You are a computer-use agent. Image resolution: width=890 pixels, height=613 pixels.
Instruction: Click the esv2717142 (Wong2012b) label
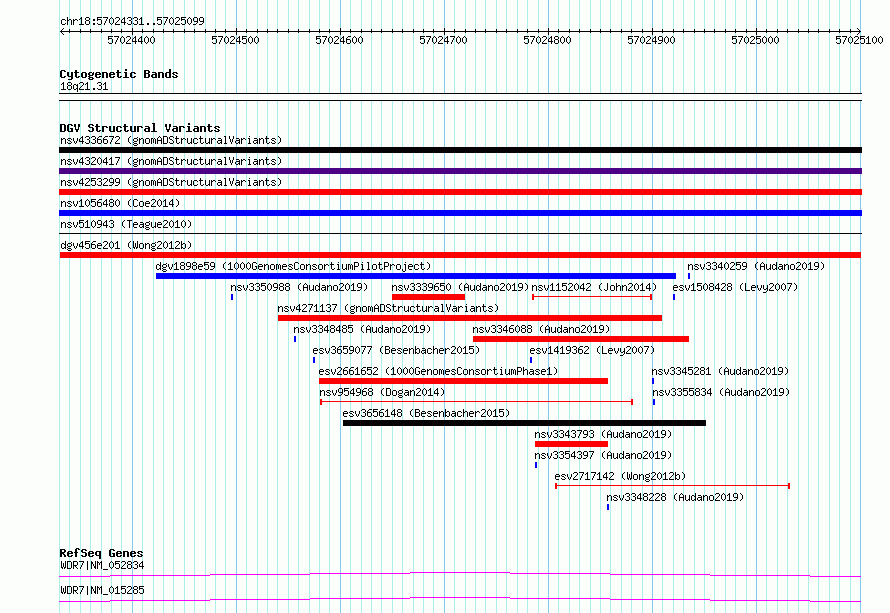click(x=620, y=476)
